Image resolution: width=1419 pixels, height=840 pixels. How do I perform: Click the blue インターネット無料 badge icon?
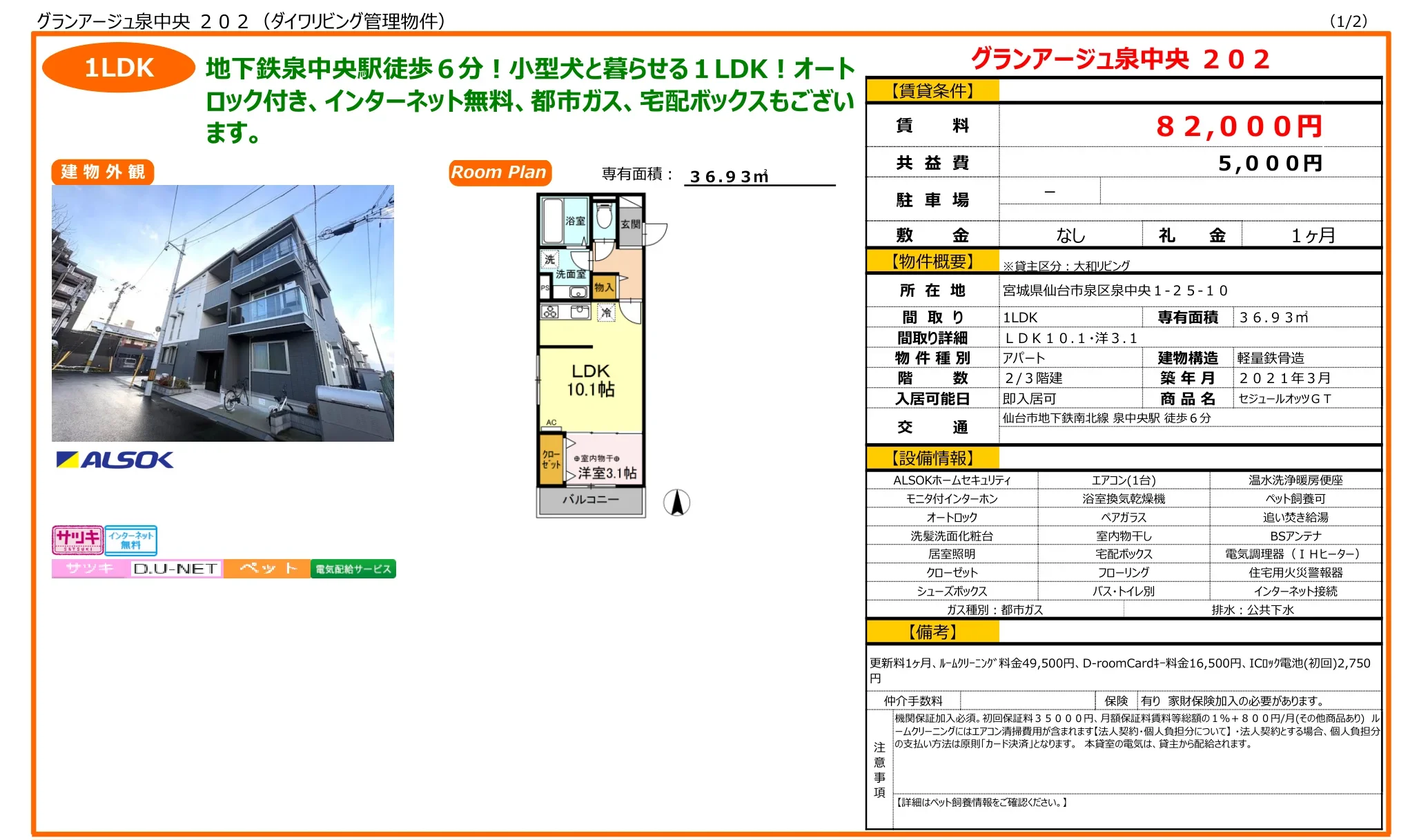pos(130,540)
